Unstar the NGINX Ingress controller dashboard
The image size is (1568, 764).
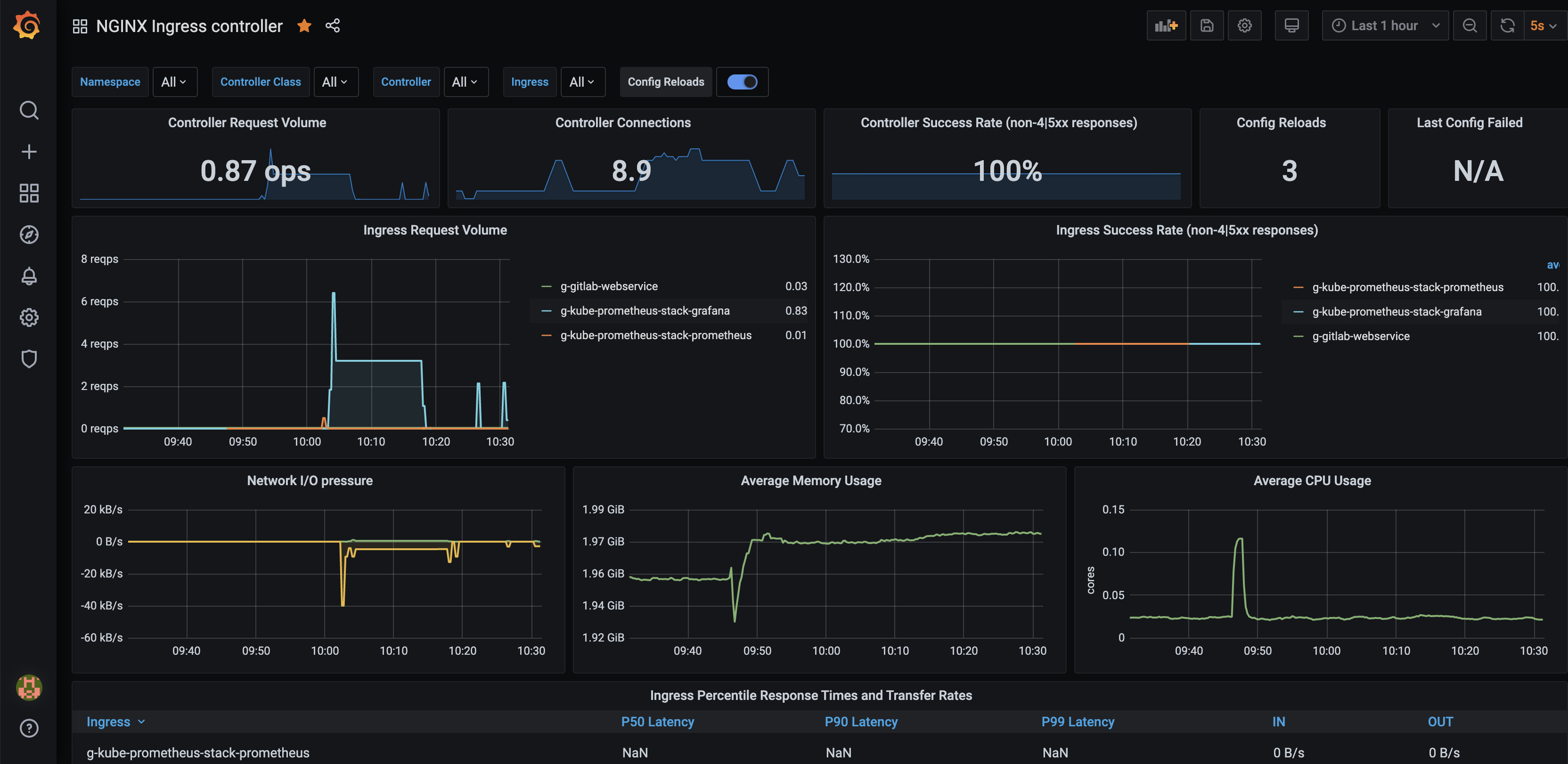click(x=304, y=25)
